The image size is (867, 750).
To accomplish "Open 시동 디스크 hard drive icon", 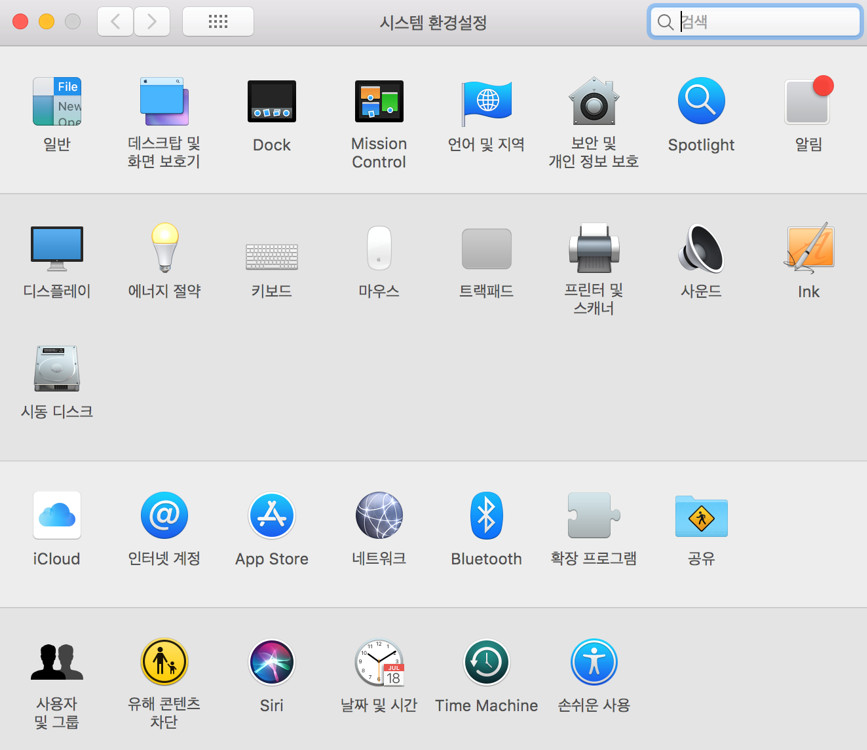I will pyautogui.click(x=57, y=368).
